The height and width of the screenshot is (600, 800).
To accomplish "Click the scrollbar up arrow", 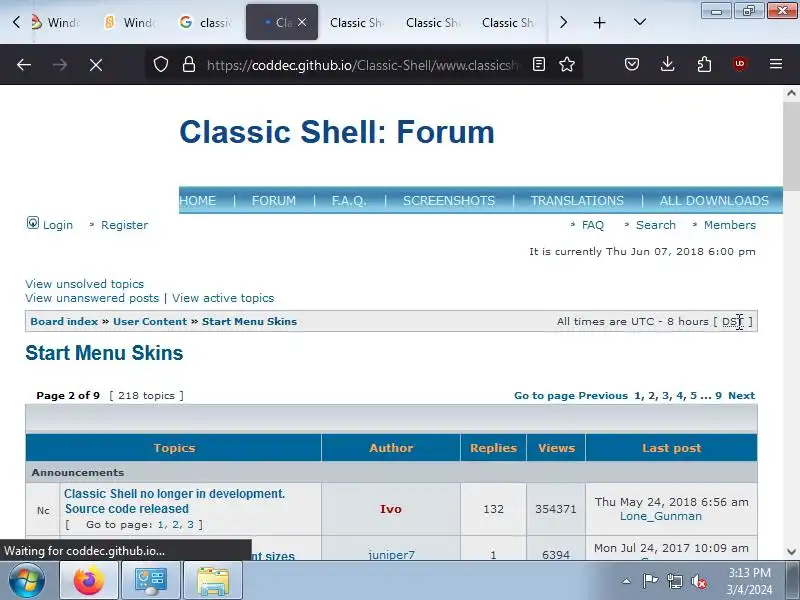I will point(791,93).
